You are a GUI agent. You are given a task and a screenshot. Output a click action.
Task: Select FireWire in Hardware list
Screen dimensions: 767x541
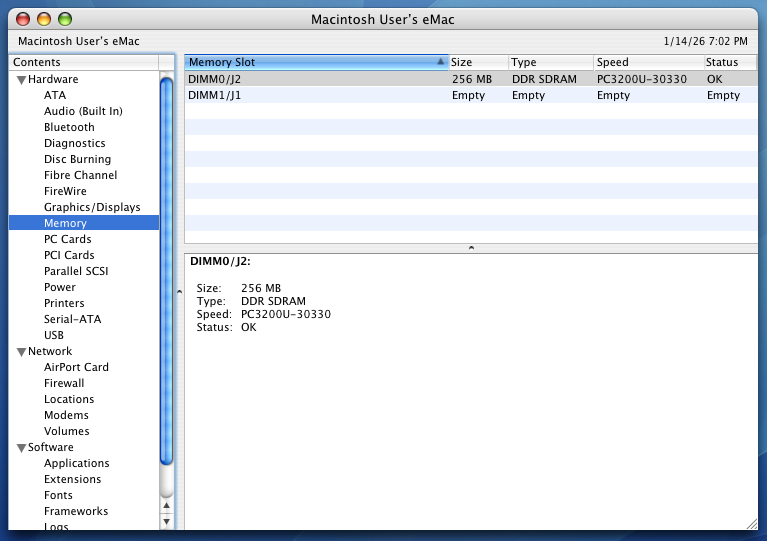click(65, 191)
